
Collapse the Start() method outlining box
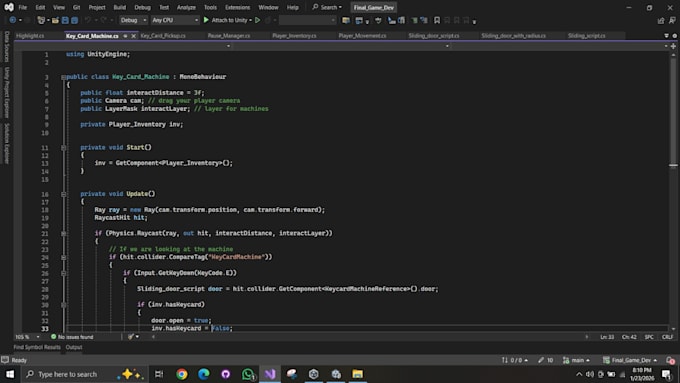pos(63,148)
